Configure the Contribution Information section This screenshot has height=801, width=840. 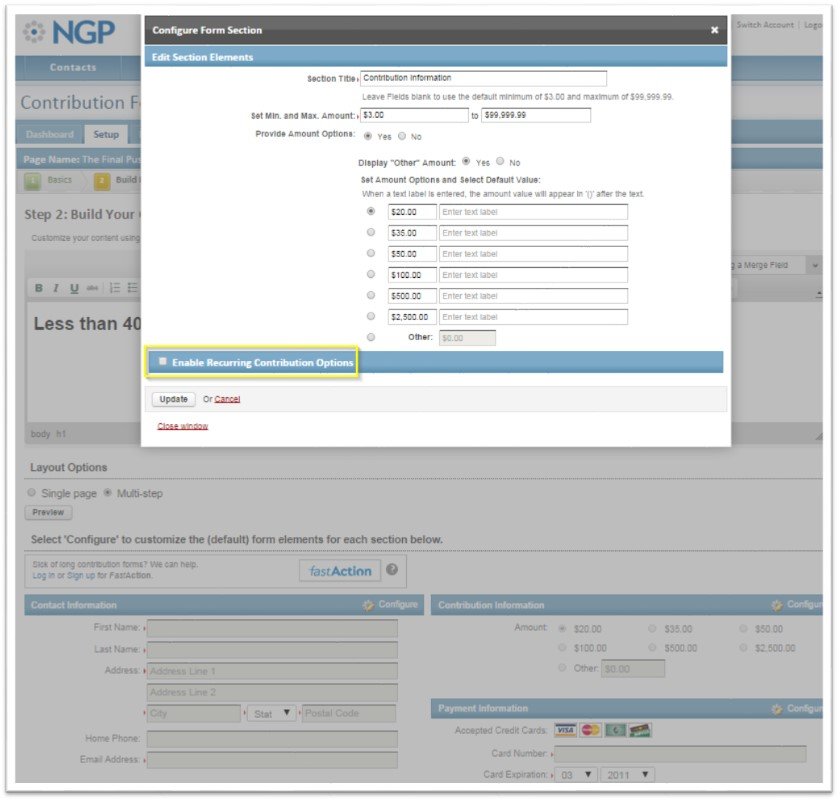tap(797, 604)
